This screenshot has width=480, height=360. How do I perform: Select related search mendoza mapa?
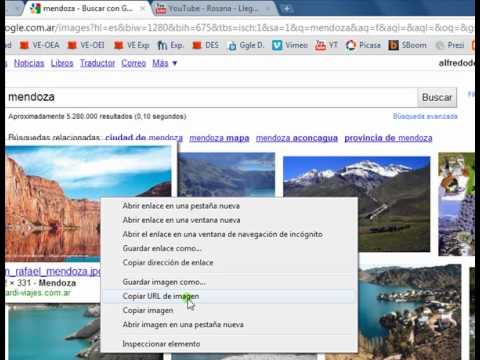coord(219,138)
